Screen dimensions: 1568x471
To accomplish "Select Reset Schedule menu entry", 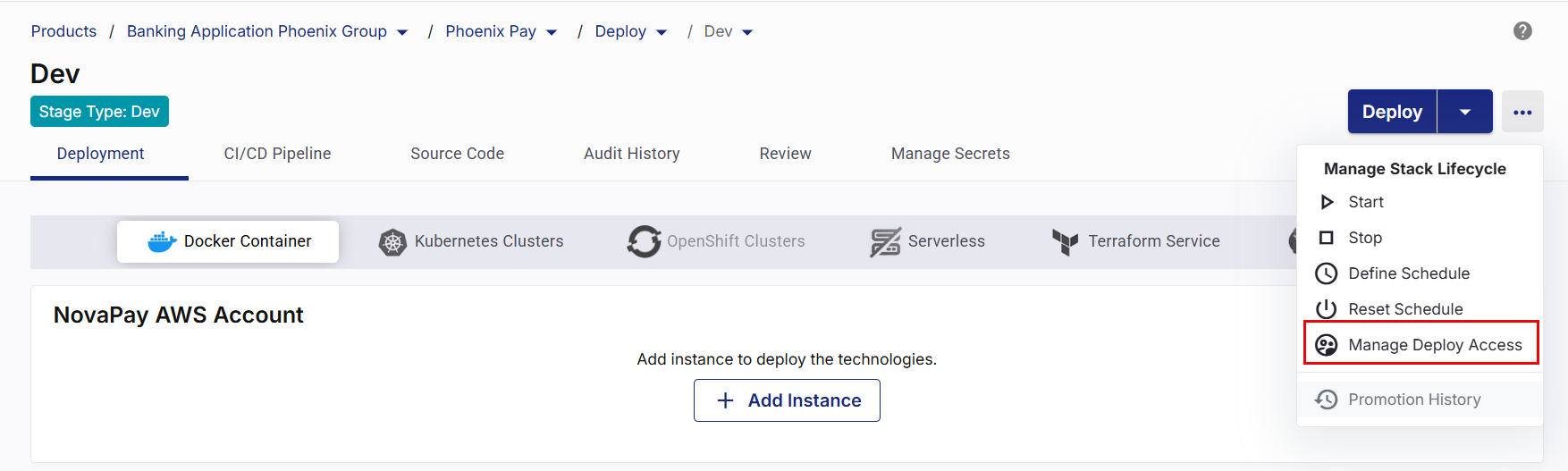I will click(1420, 309).
